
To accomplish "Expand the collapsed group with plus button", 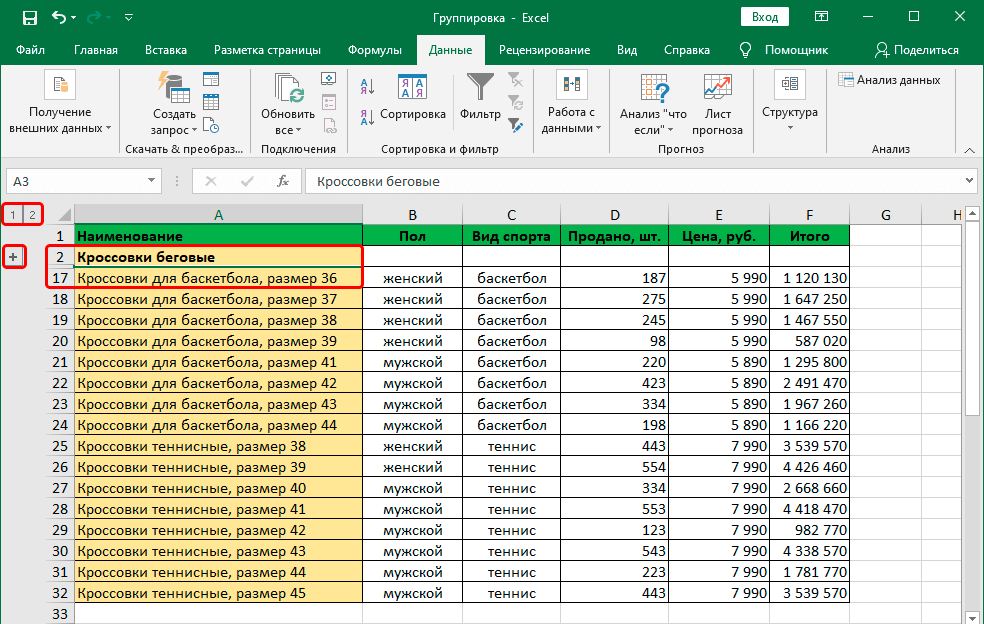I will pyautogui.click(x=13, y=257).
